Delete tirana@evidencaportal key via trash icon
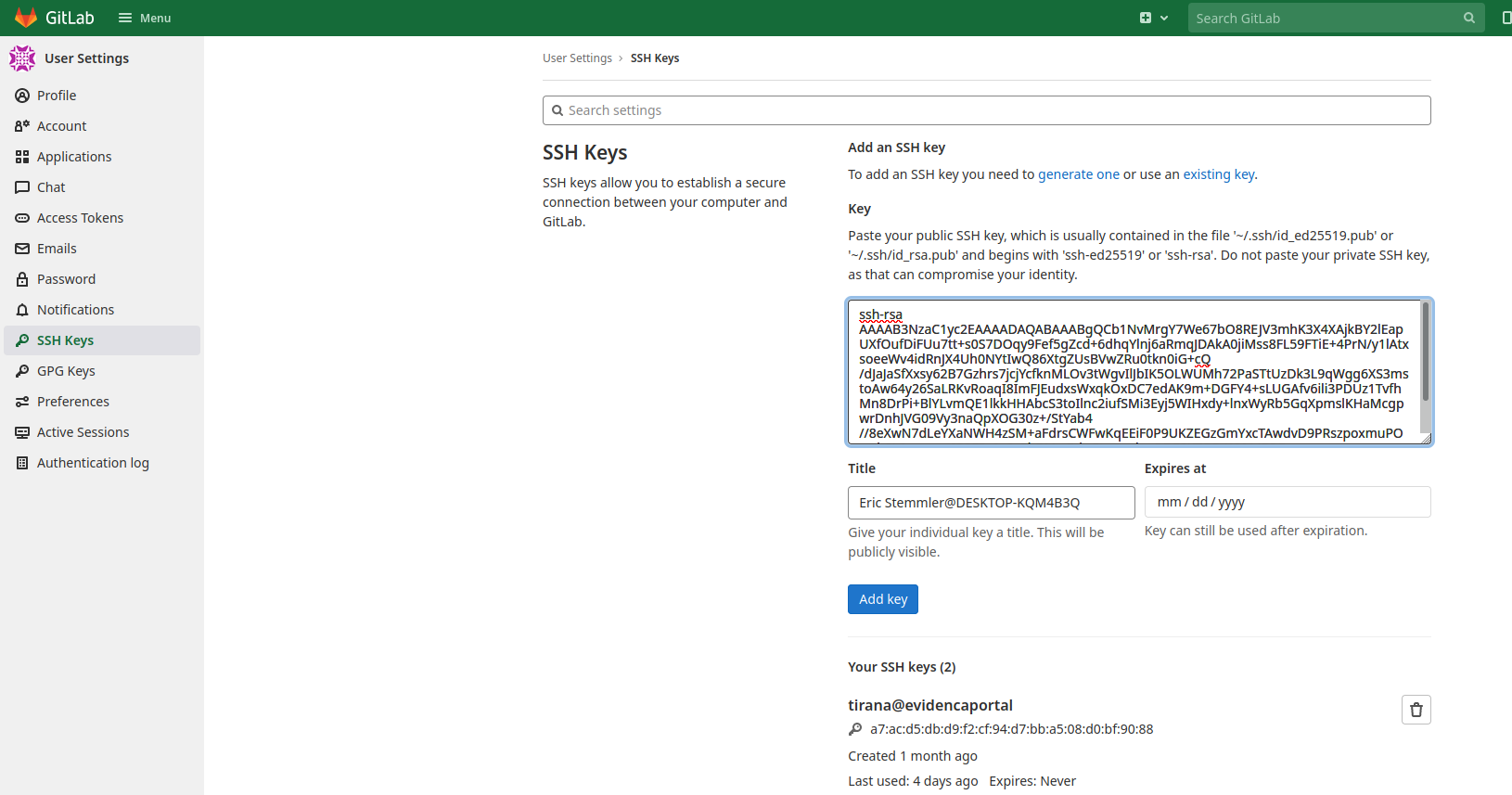This screenshot has width=1512, height=795. pyautogui.click(x=1416, y=710)
